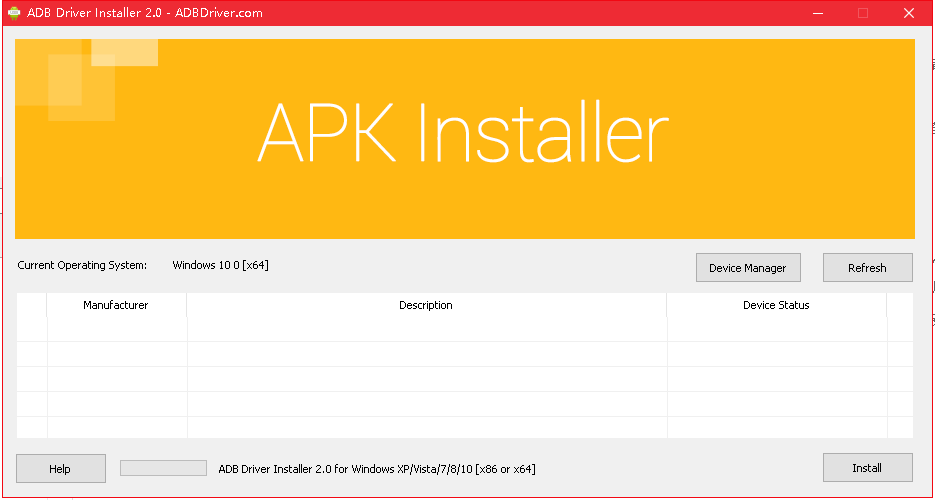Click the APK Installer banner
Screen dimensions: 935x500
pyautogui.click(x=465, y=139)
